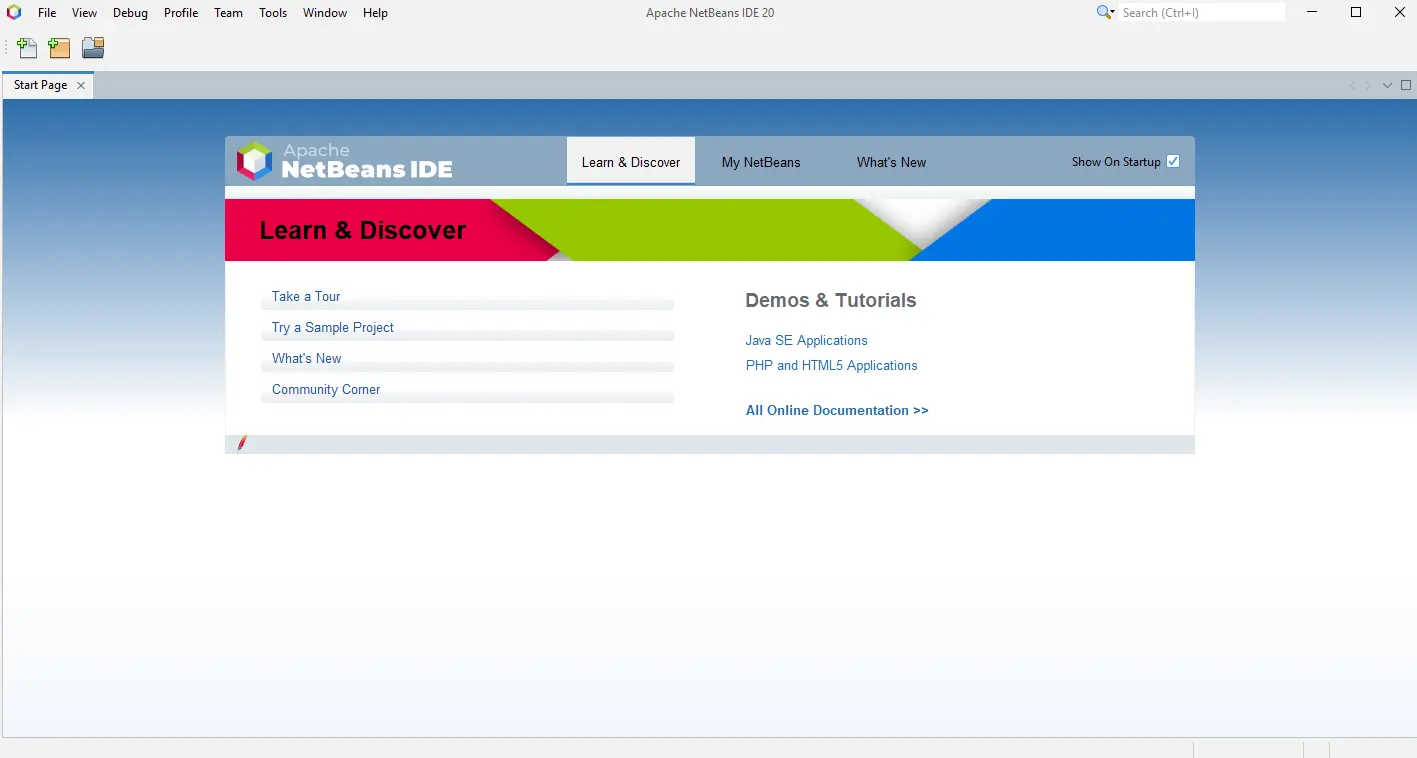Click the Open Project toolbar icon
The image size is (1417, 758).
[x=93, y=48]
